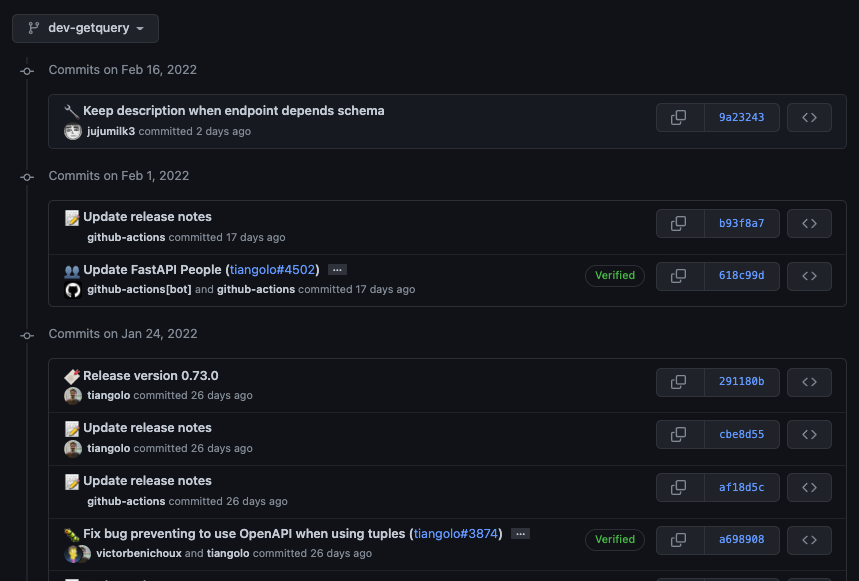Open 'Keep description when endpoint depends schema' commit
The image size is (859, 581).
pos(233,111)
